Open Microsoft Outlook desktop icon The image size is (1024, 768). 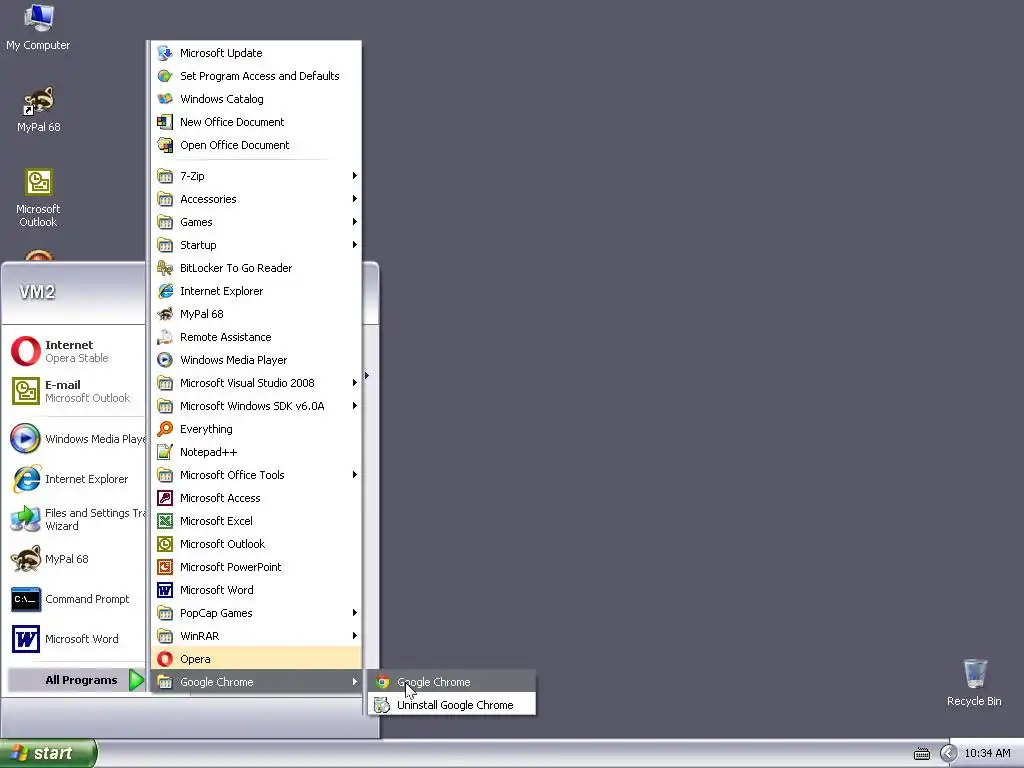click(x=38, y=198)
